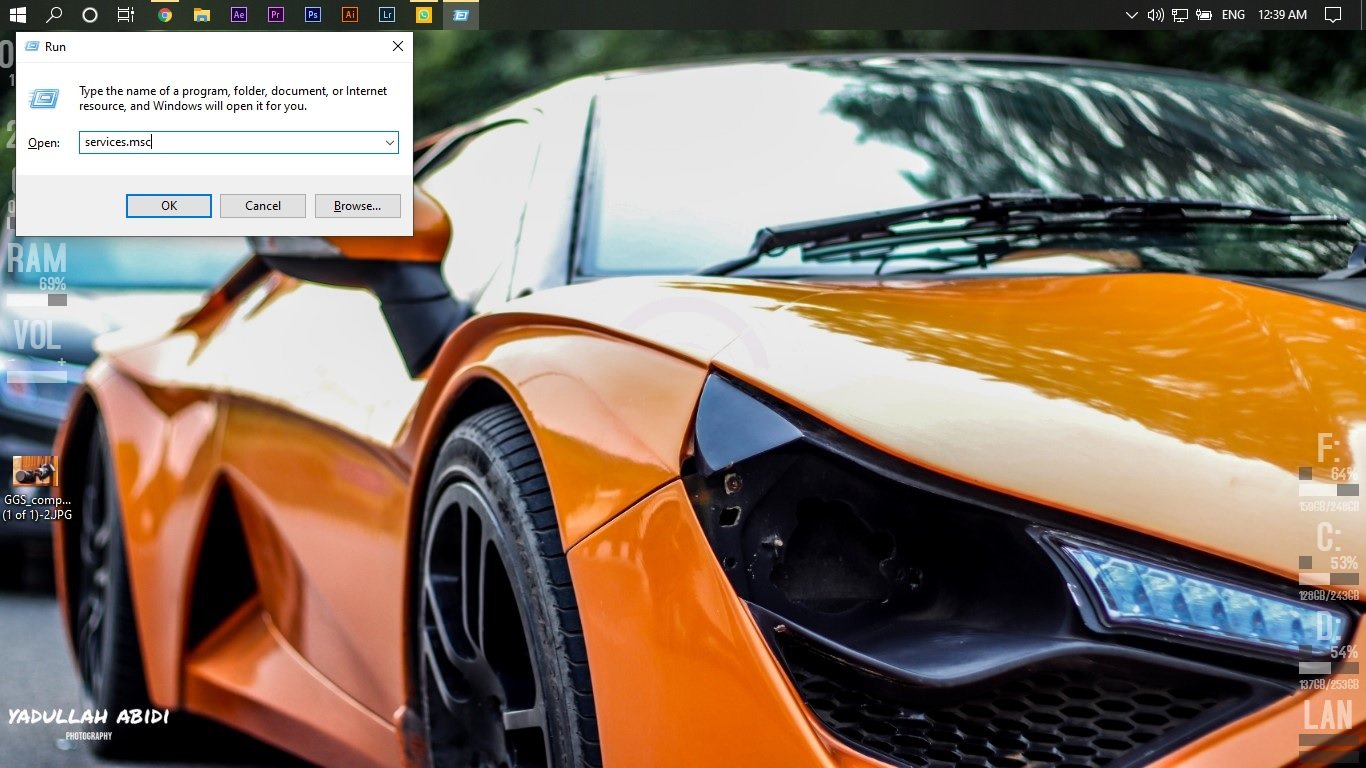
Task: Click the active Run taskbar button
Action: pos(460,15)
